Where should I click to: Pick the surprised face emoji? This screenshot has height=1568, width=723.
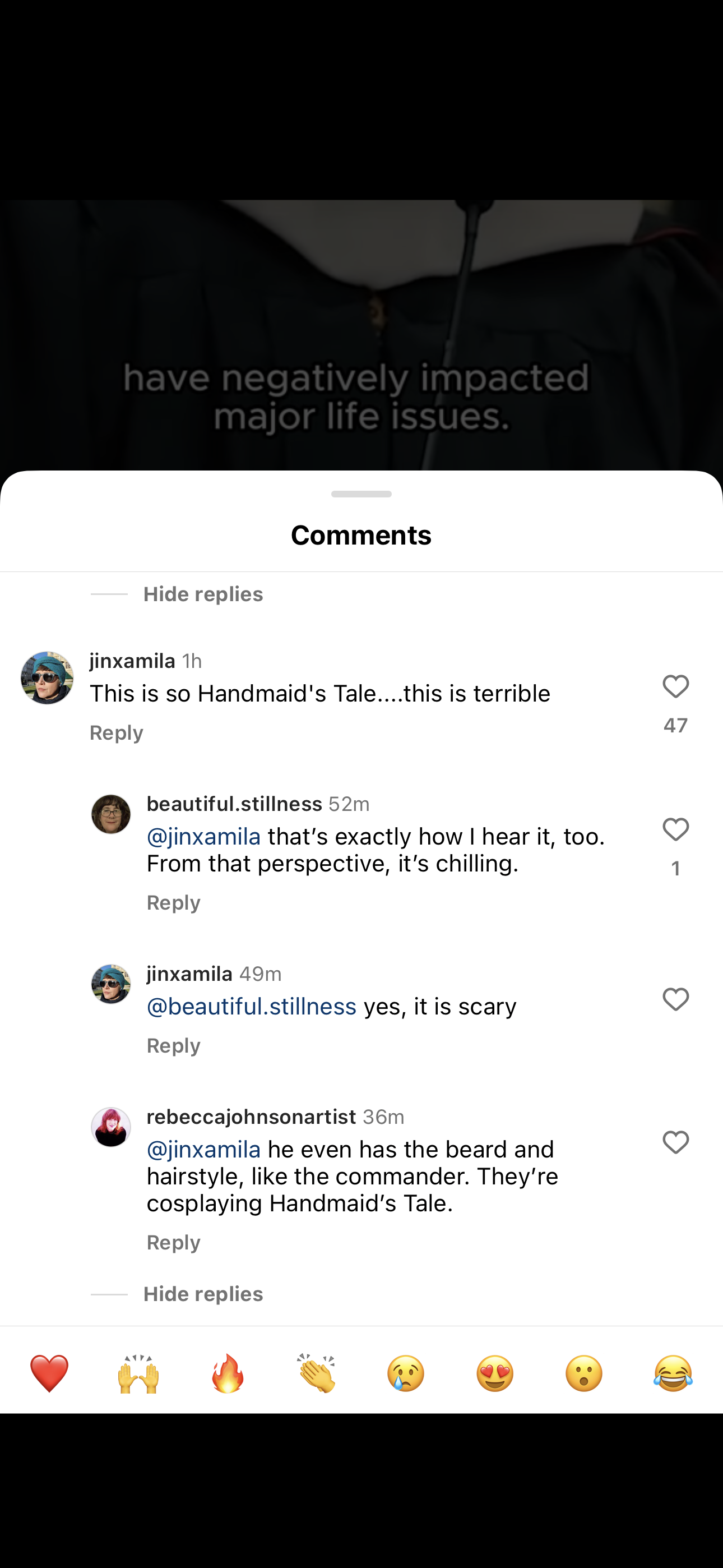(x=584, y=1373)
